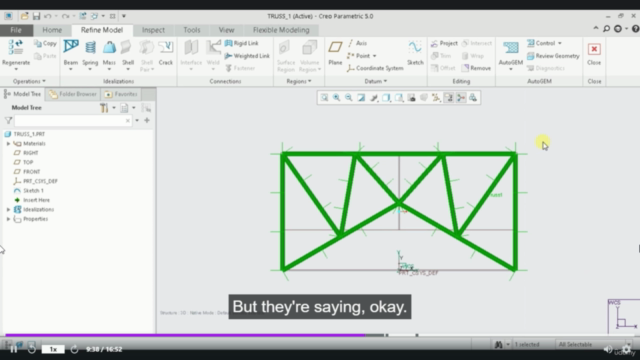
Task: Click the video progress bar
Action: point(320,335)
